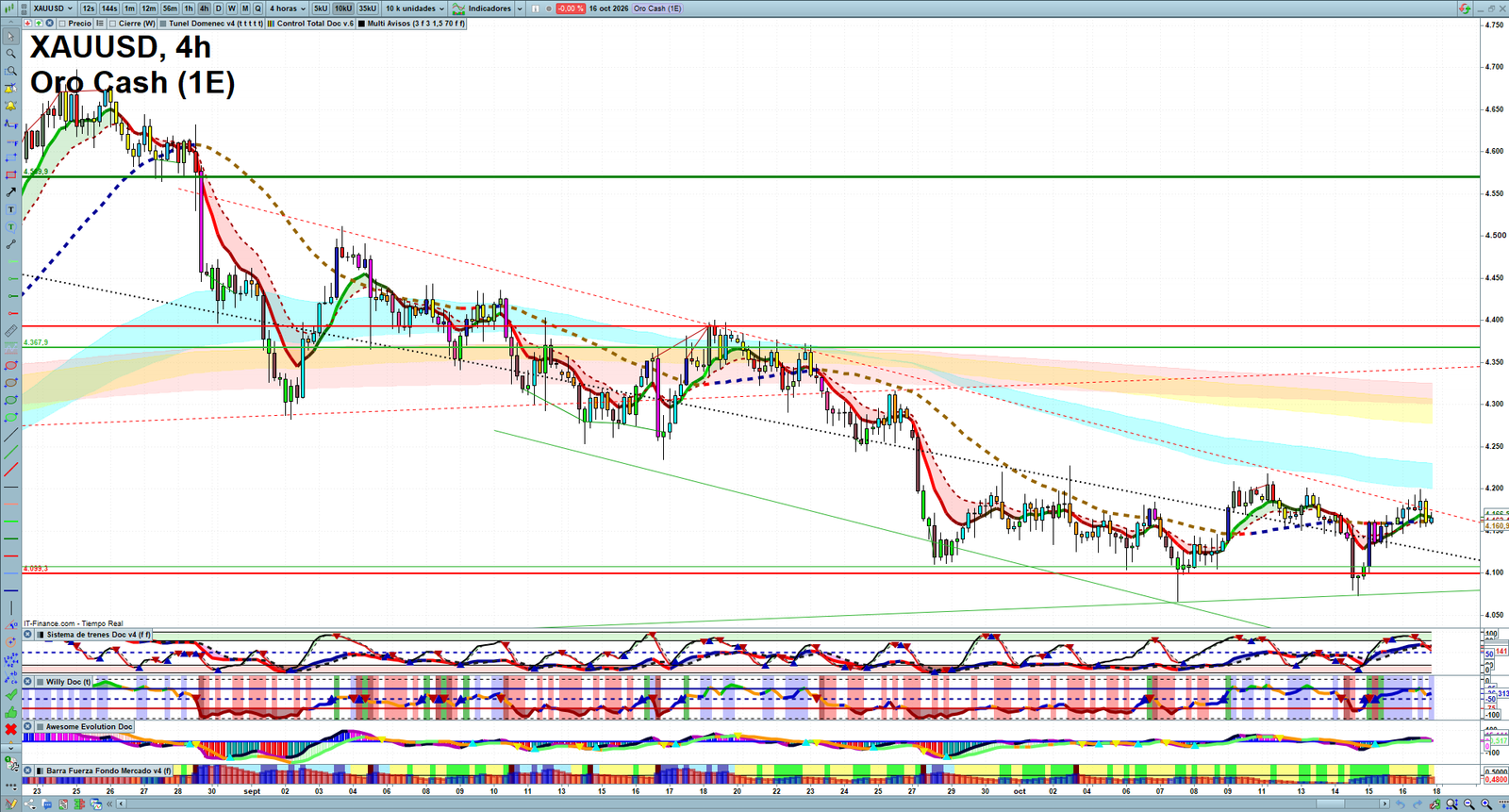Screen dimensions: 1509x812
Task: Pick the red rectangle drawing tool
Action: [11, 175]
